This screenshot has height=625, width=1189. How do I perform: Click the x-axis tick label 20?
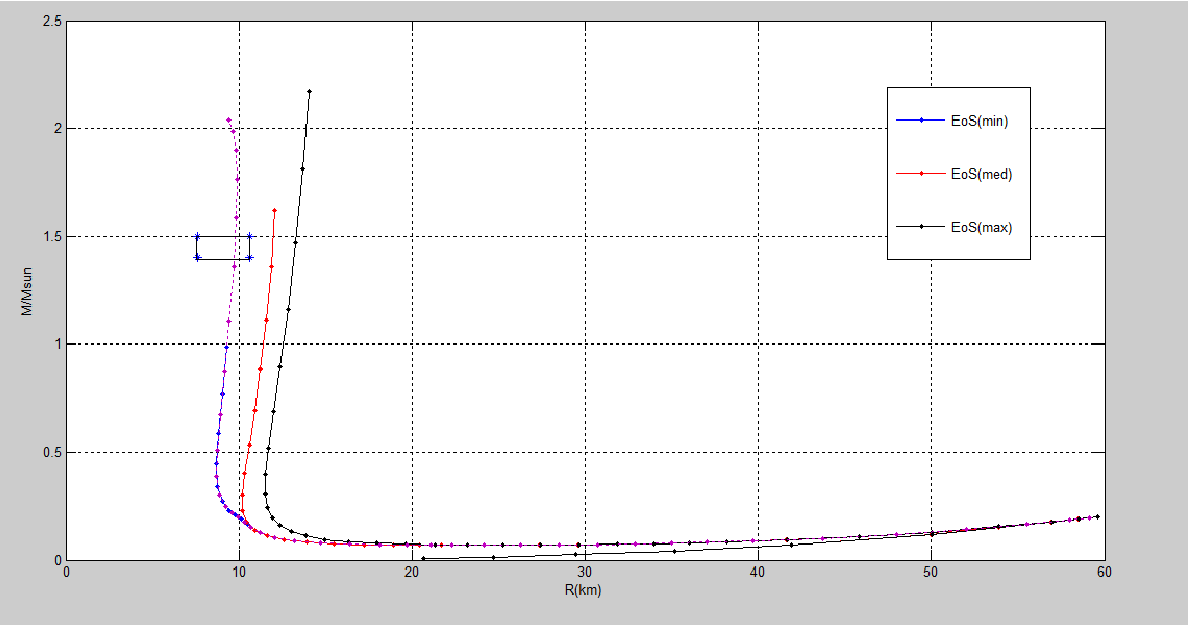tap(413, 573)
